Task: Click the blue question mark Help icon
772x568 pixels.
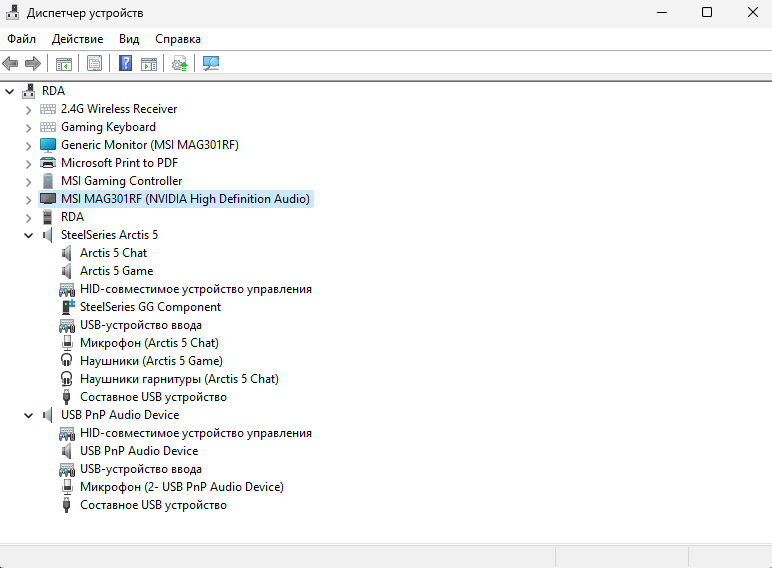Action: [126, 63]
